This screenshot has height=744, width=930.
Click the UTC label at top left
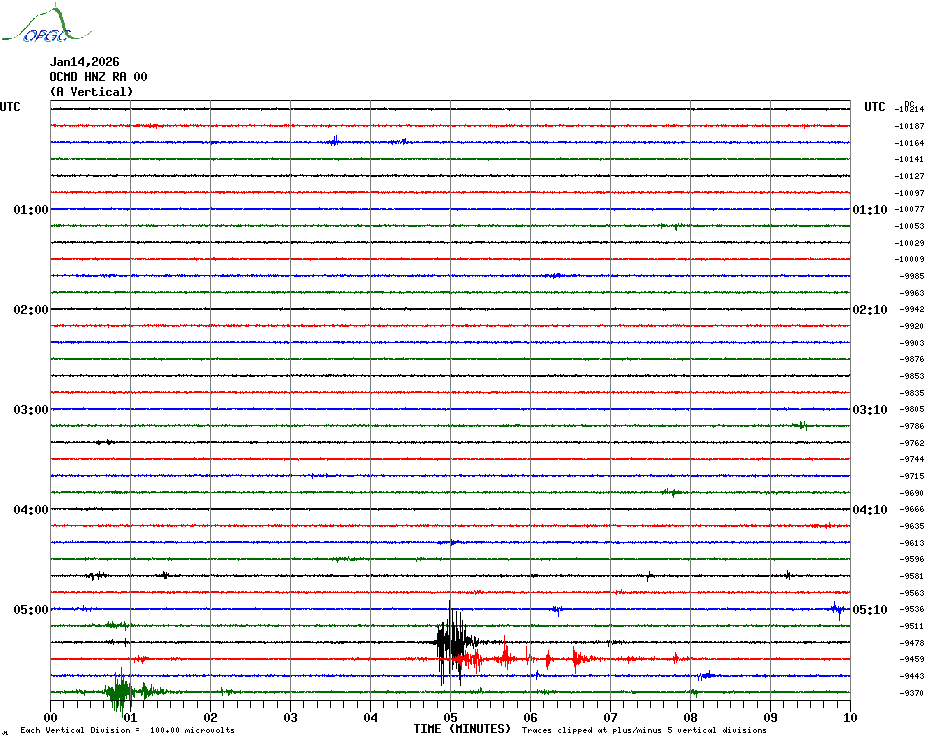pos(10,107)
